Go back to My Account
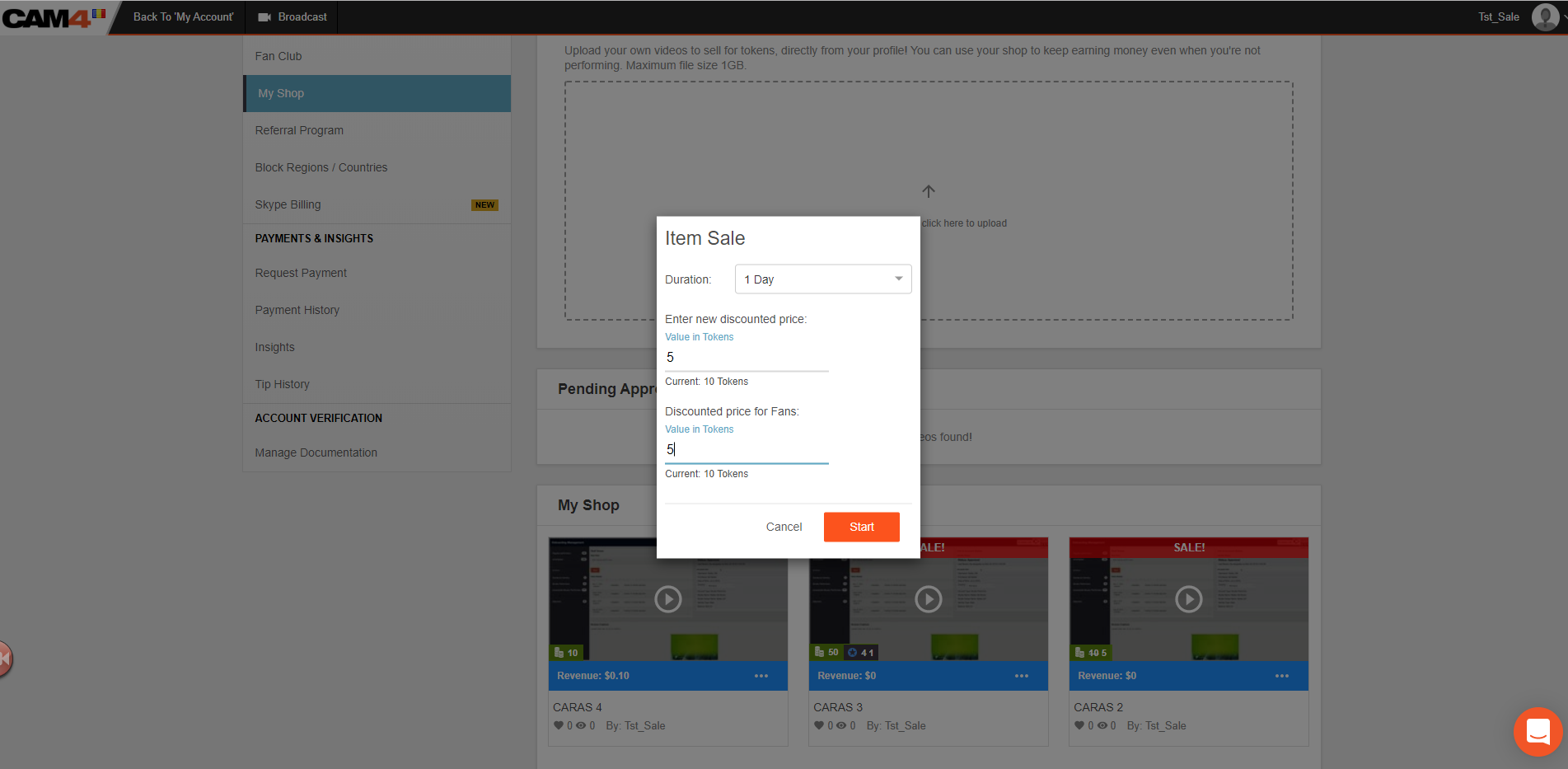Image resolution: width=1568 pixels, height=769 pixels. coord(183,17)
